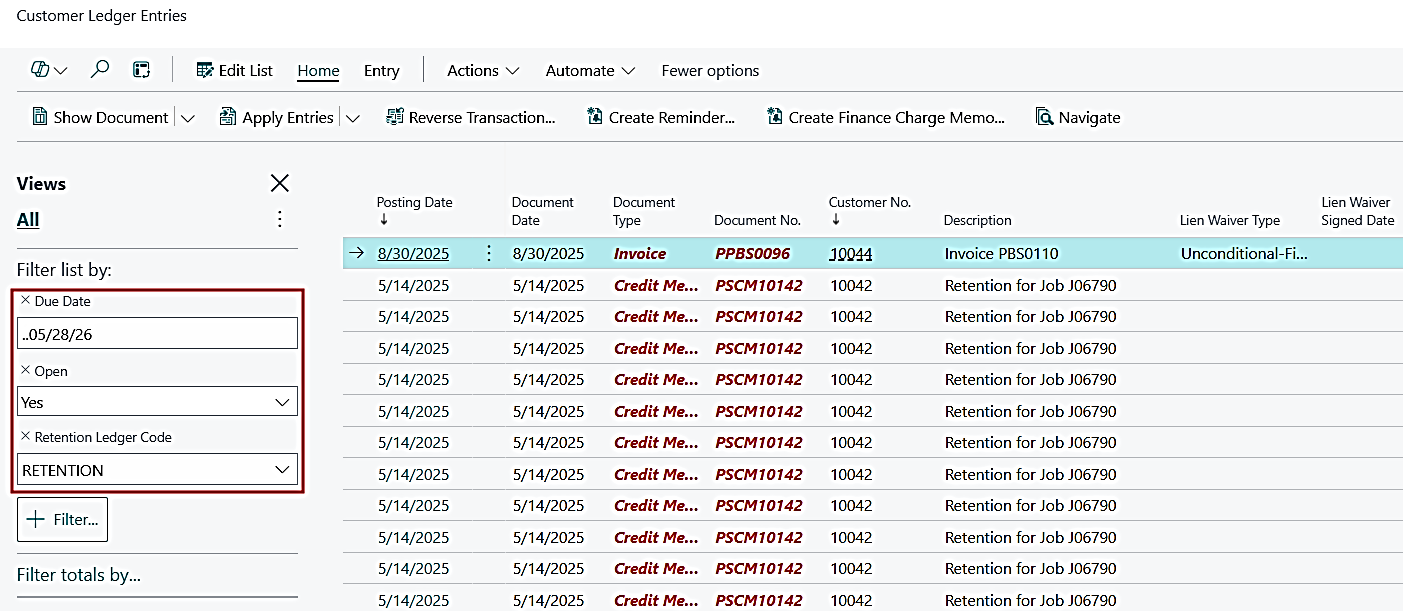
Task: Click Apply Entries
Action: click(276, 117)
